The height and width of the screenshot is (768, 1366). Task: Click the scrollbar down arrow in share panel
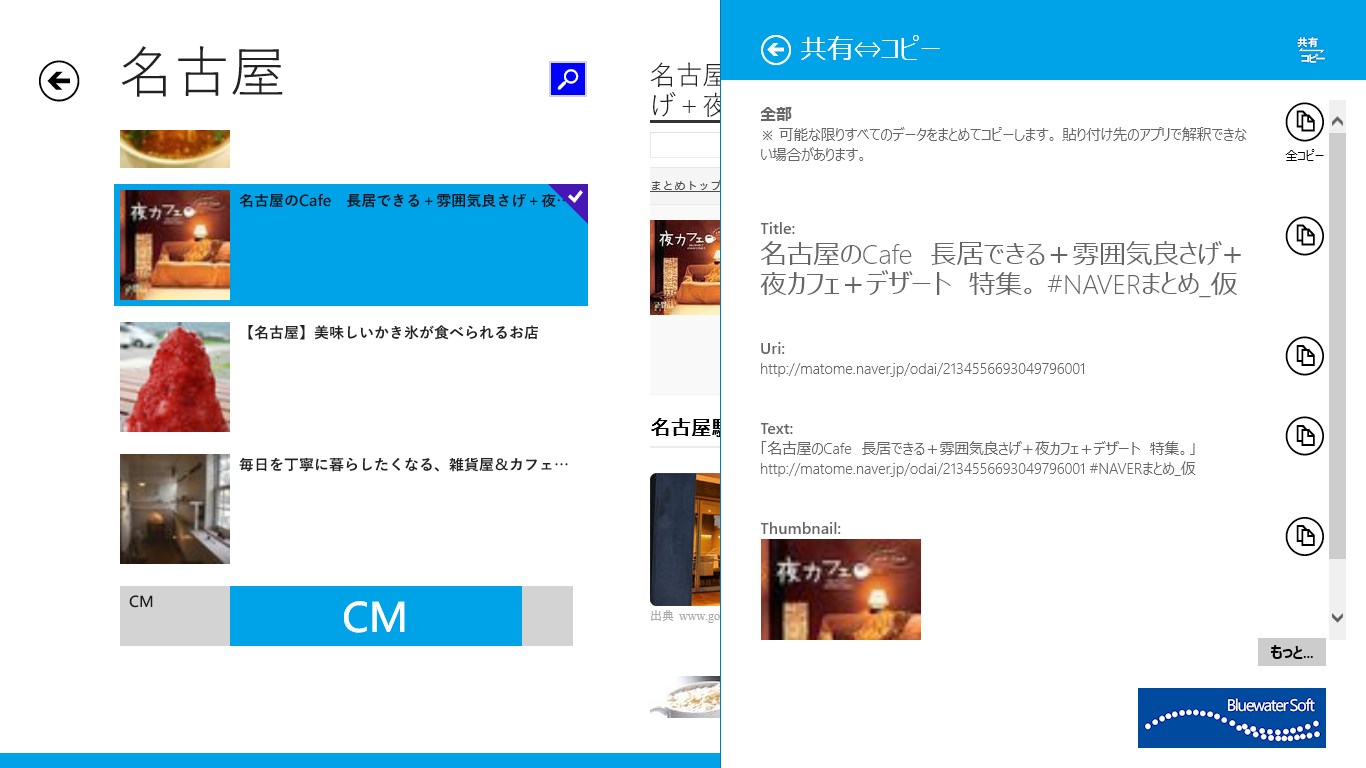(x=1337, y=618)
